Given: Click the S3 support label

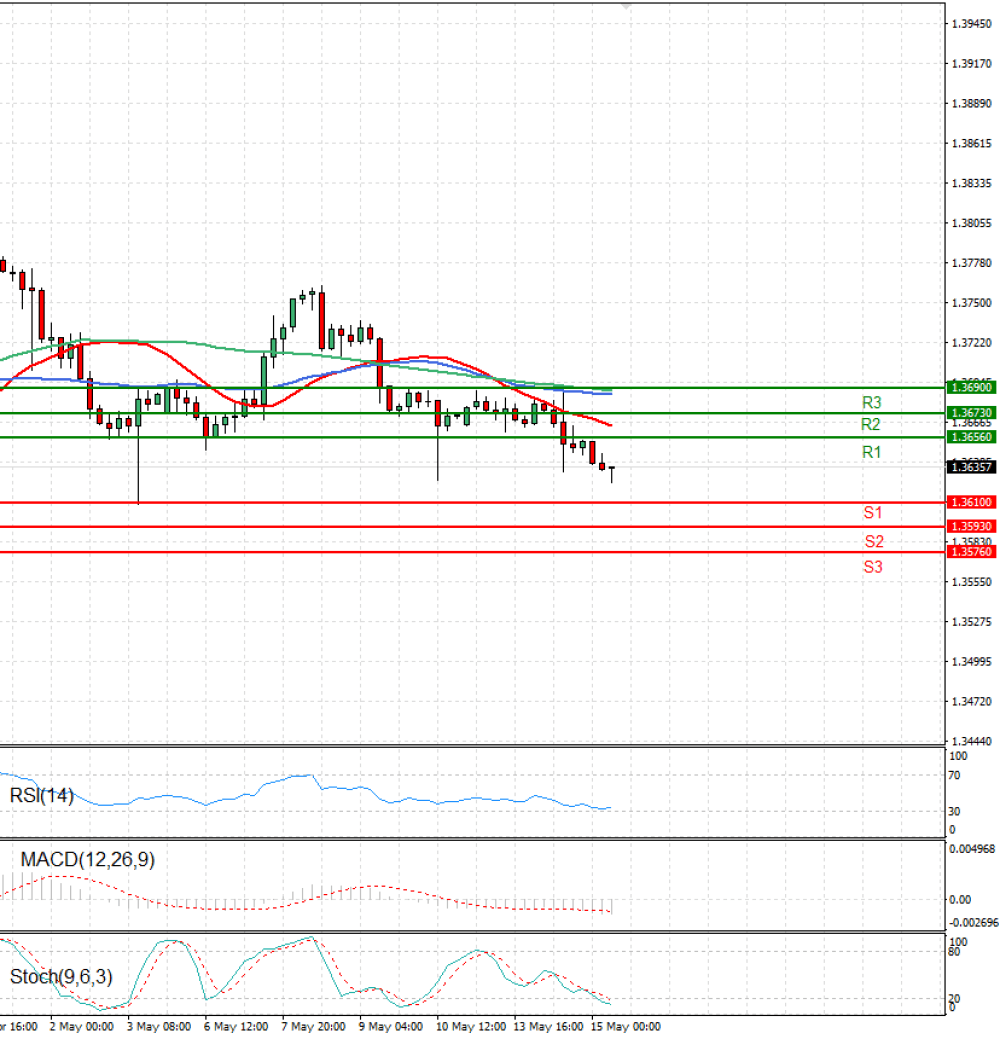Looking at the screenshot, I should [x=872, y=567].
